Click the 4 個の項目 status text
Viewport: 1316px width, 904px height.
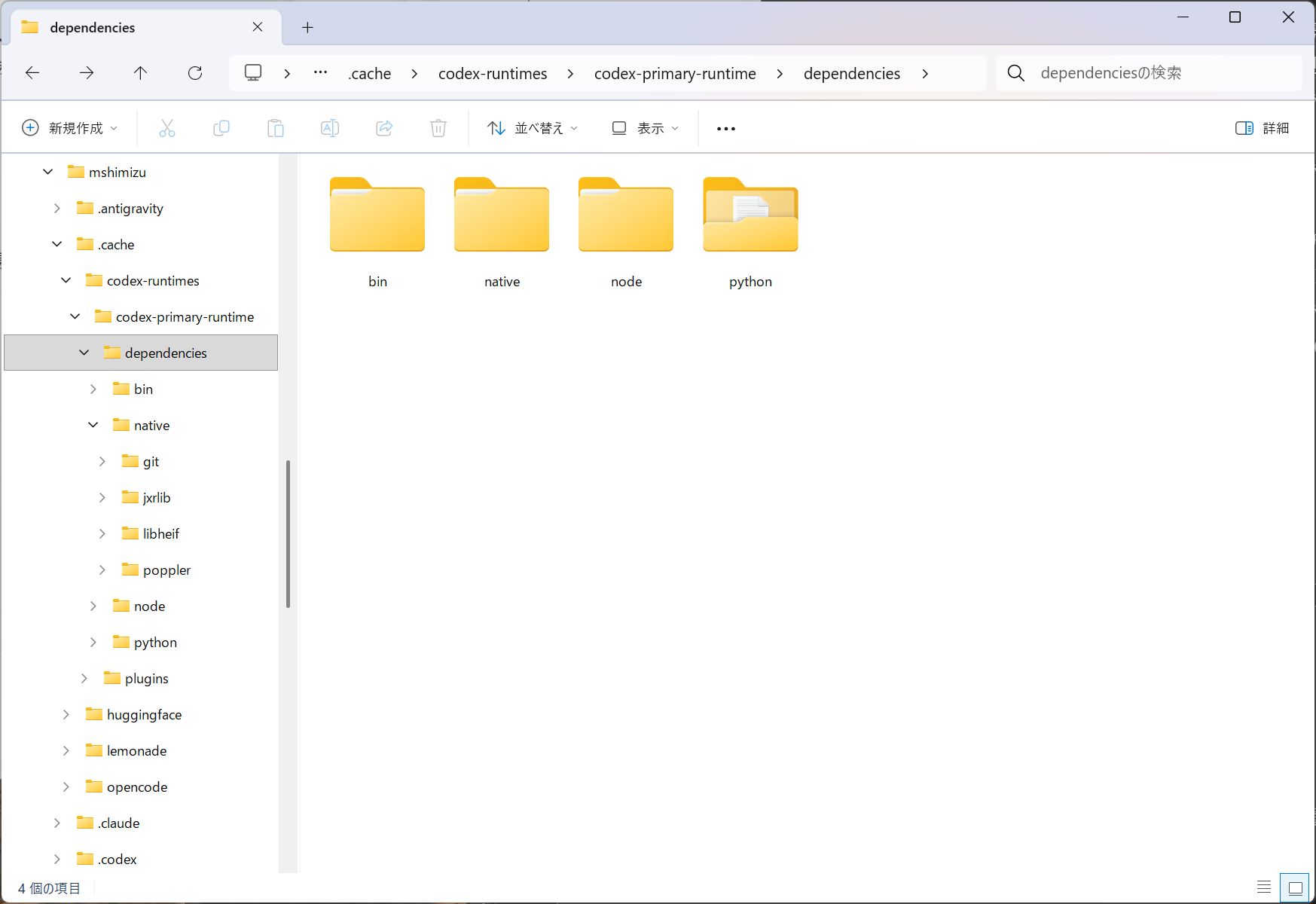(x=49, y=888)
